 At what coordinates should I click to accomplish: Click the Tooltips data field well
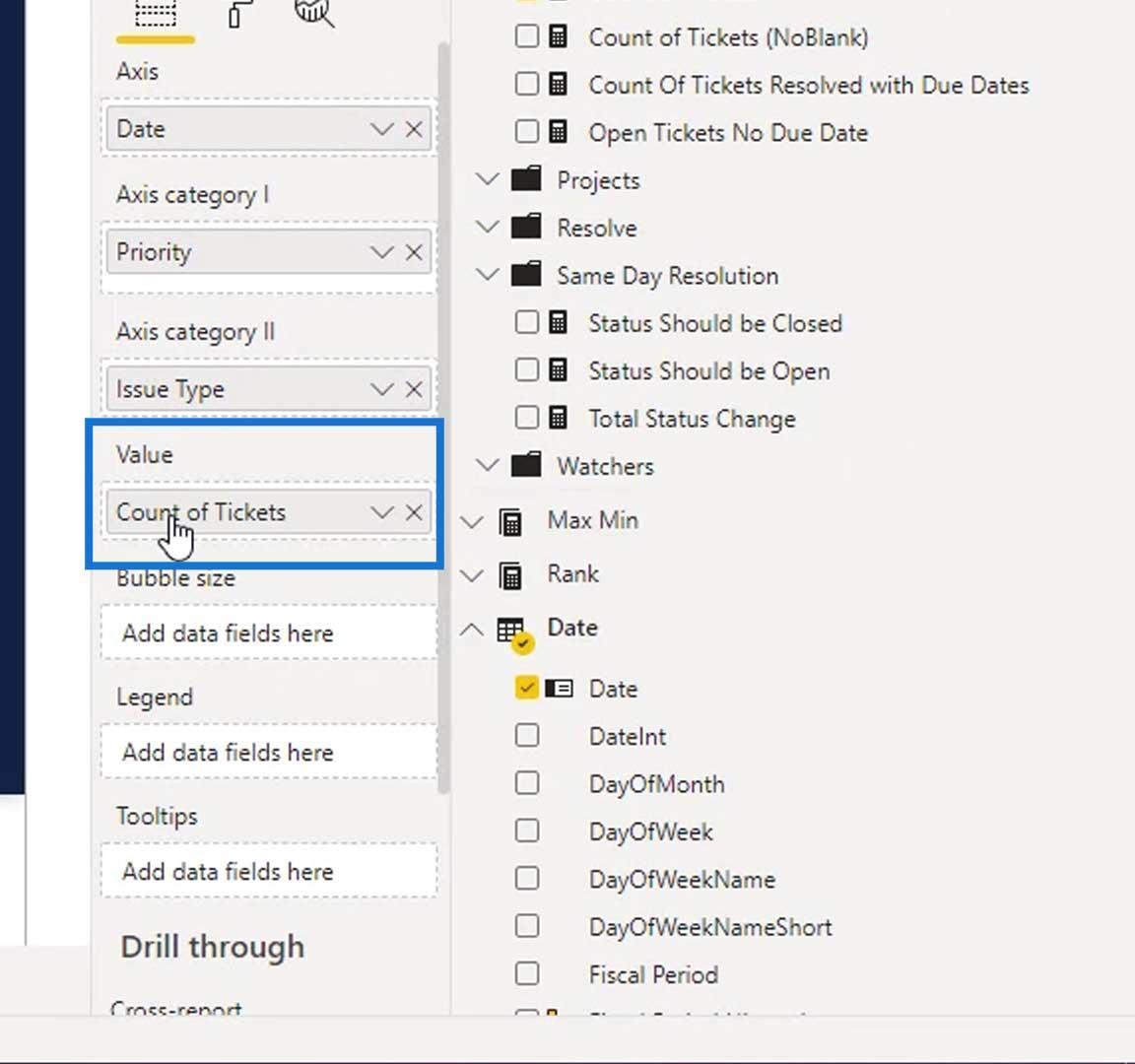pos(269,872)
